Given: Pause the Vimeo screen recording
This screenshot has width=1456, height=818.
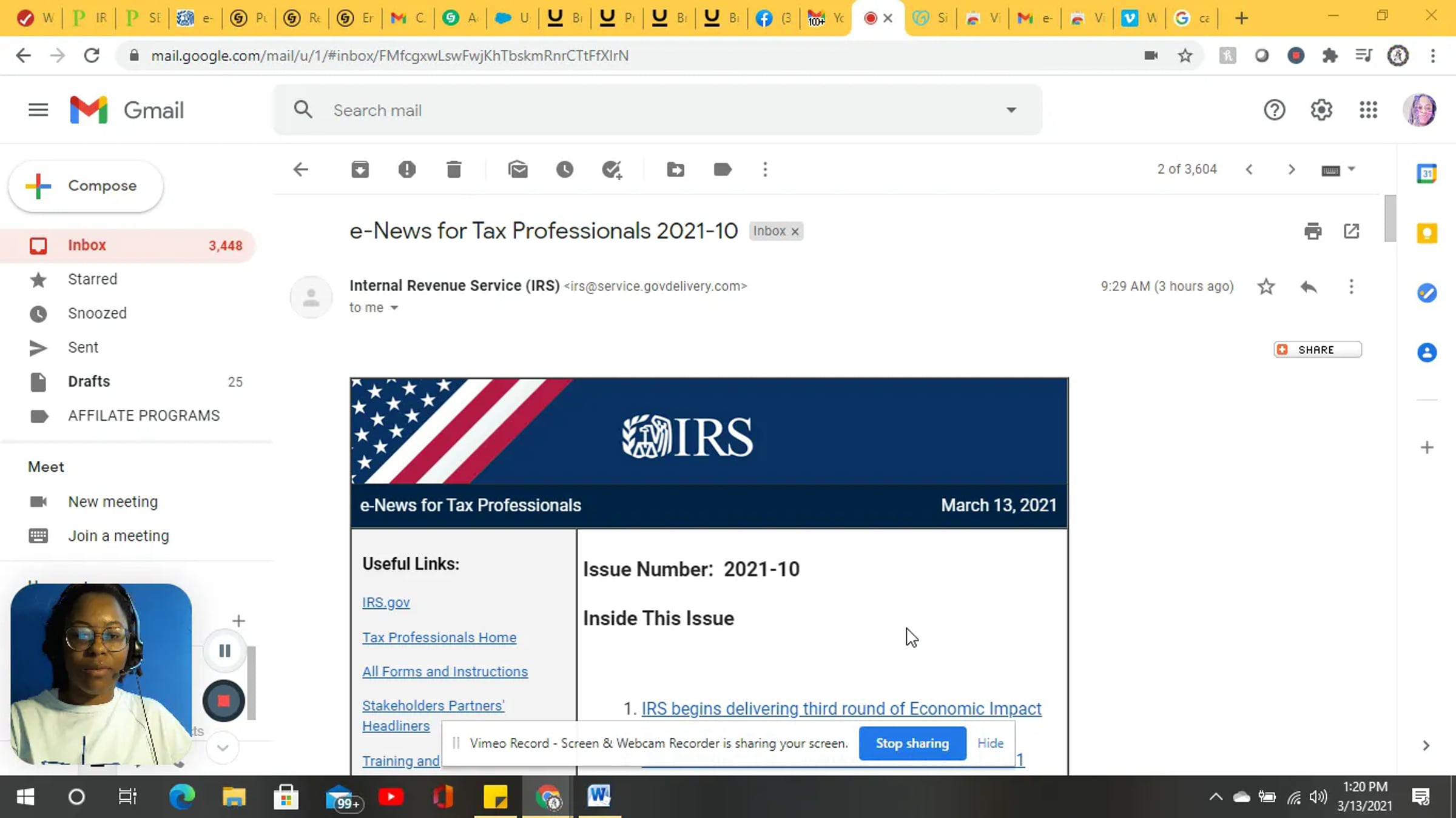Looking at the screenshot, I should click(224, 651).
